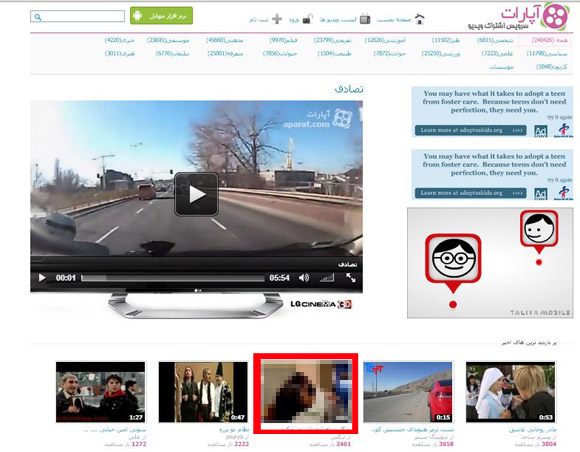The height and width of the screenshot is (452, 580).
Task: Click the TV icon for the video list
Action: 365,19
